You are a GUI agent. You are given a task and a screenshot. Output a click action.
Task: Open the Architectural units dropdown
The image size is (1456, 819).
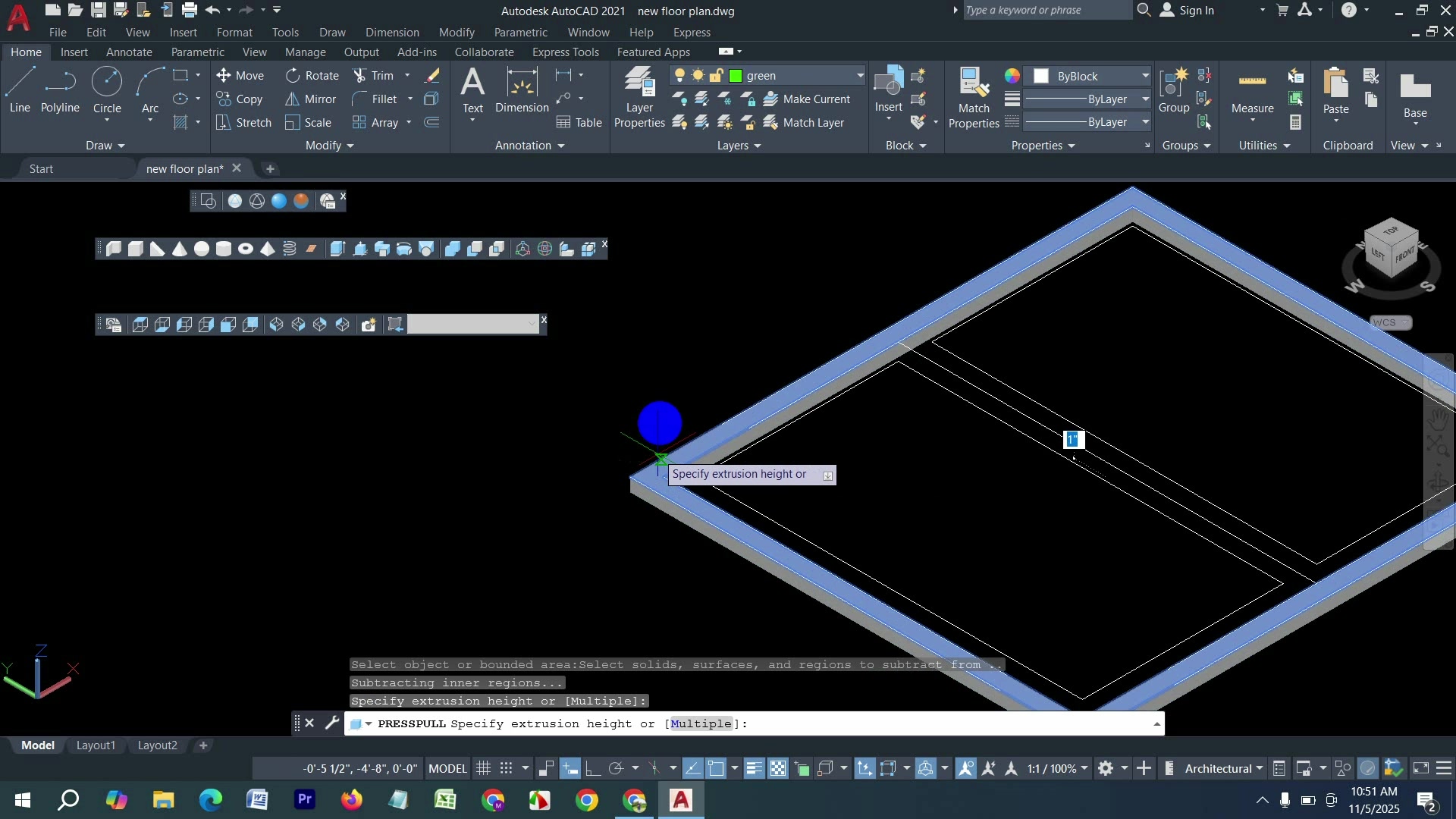point(1224,769)
